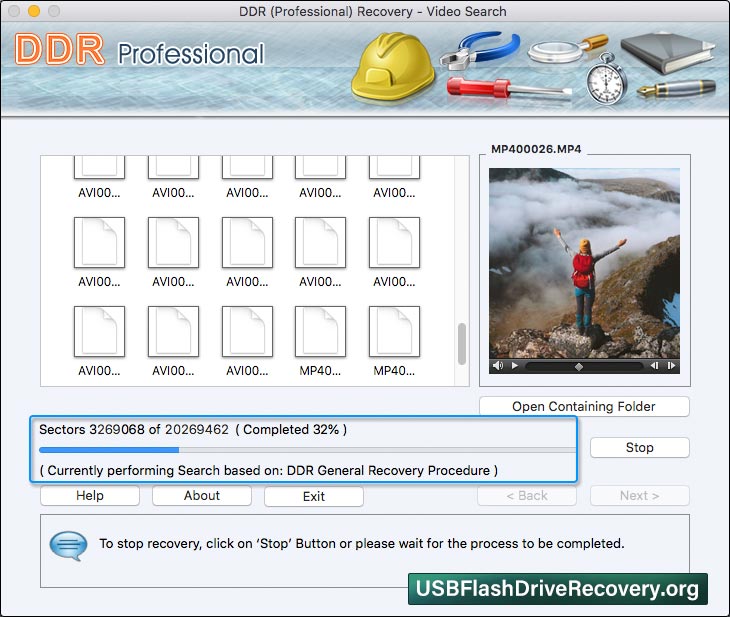730x617 pixels.
Task: Open Containing Folder of recovered video
Action: (584, 407)
